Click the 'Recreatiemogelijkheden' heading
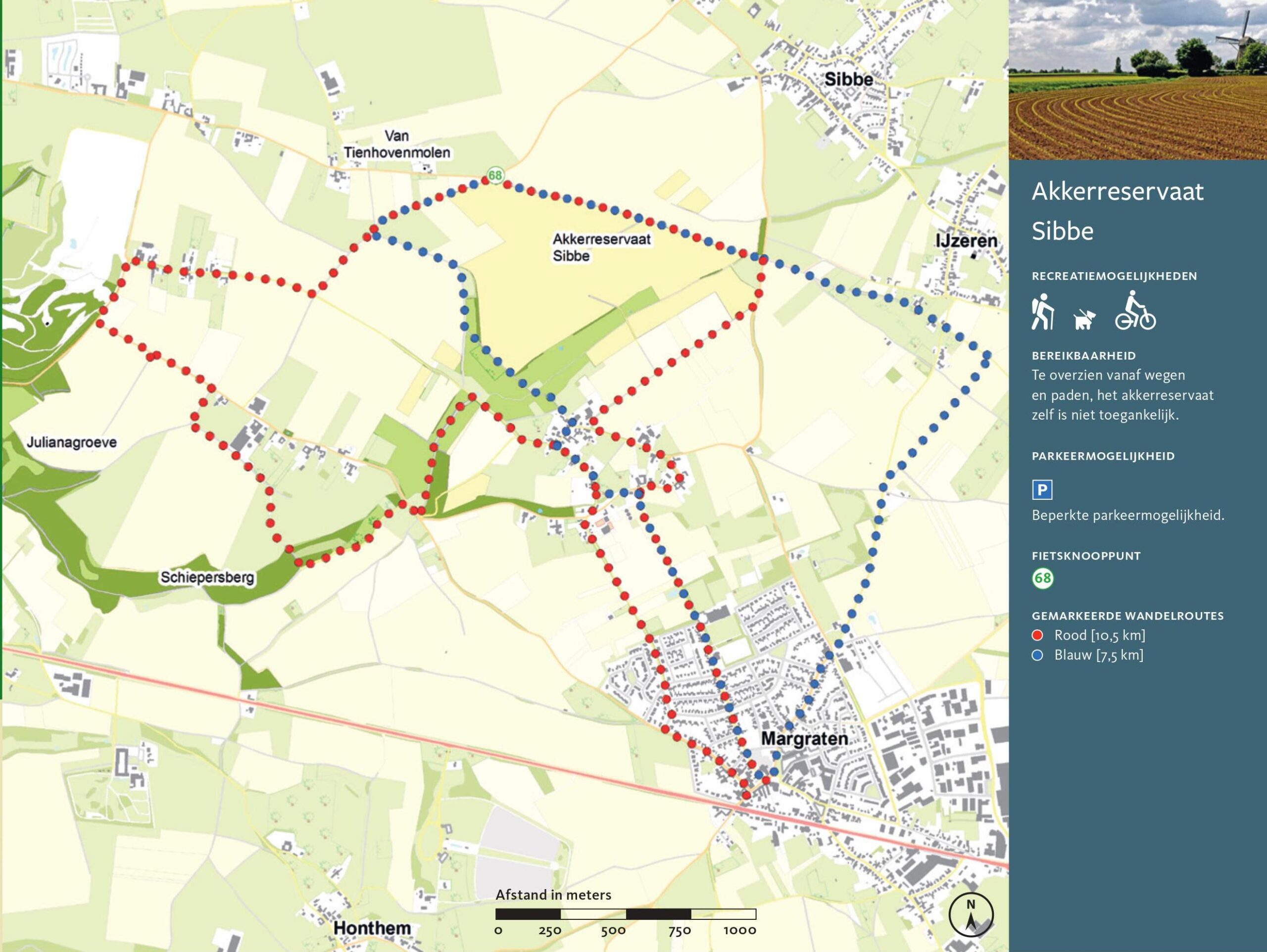Image resolution: width=1267 pixels, height=952 pixels. click(x=1115, y=276)
